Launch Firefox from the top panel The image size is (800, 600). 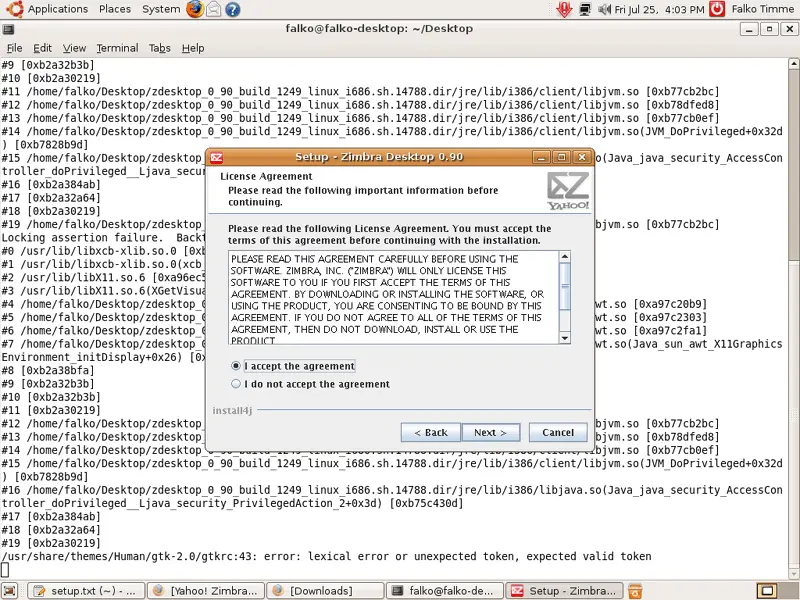coord(194,9)
